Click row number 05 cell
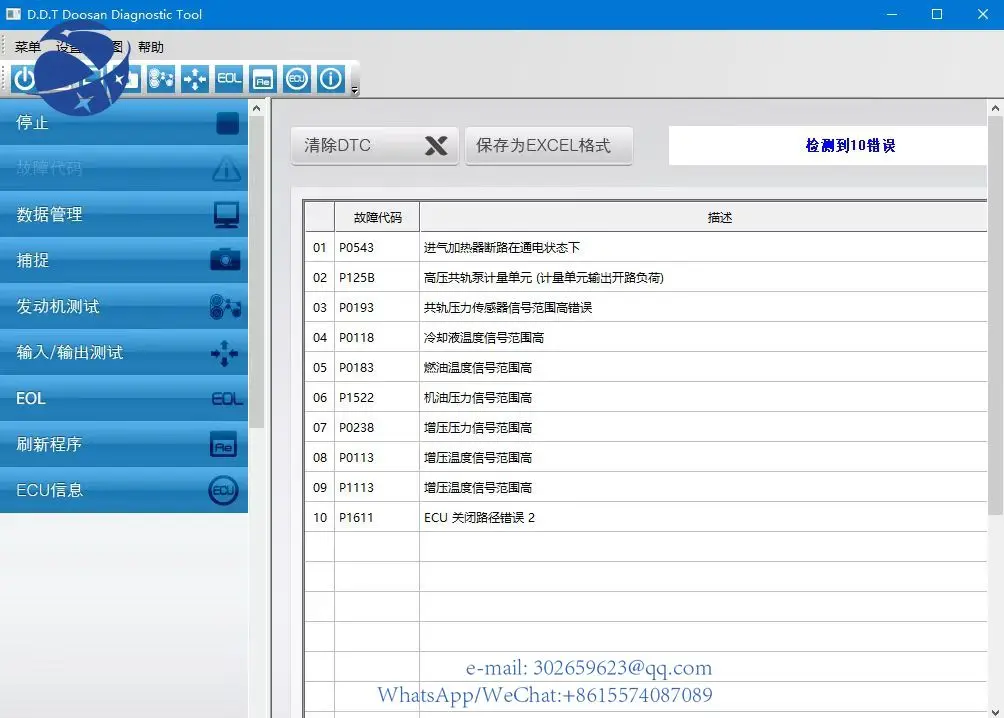Image resolution: width=1004 pixels, height=718 pixels. pos(320,368)
